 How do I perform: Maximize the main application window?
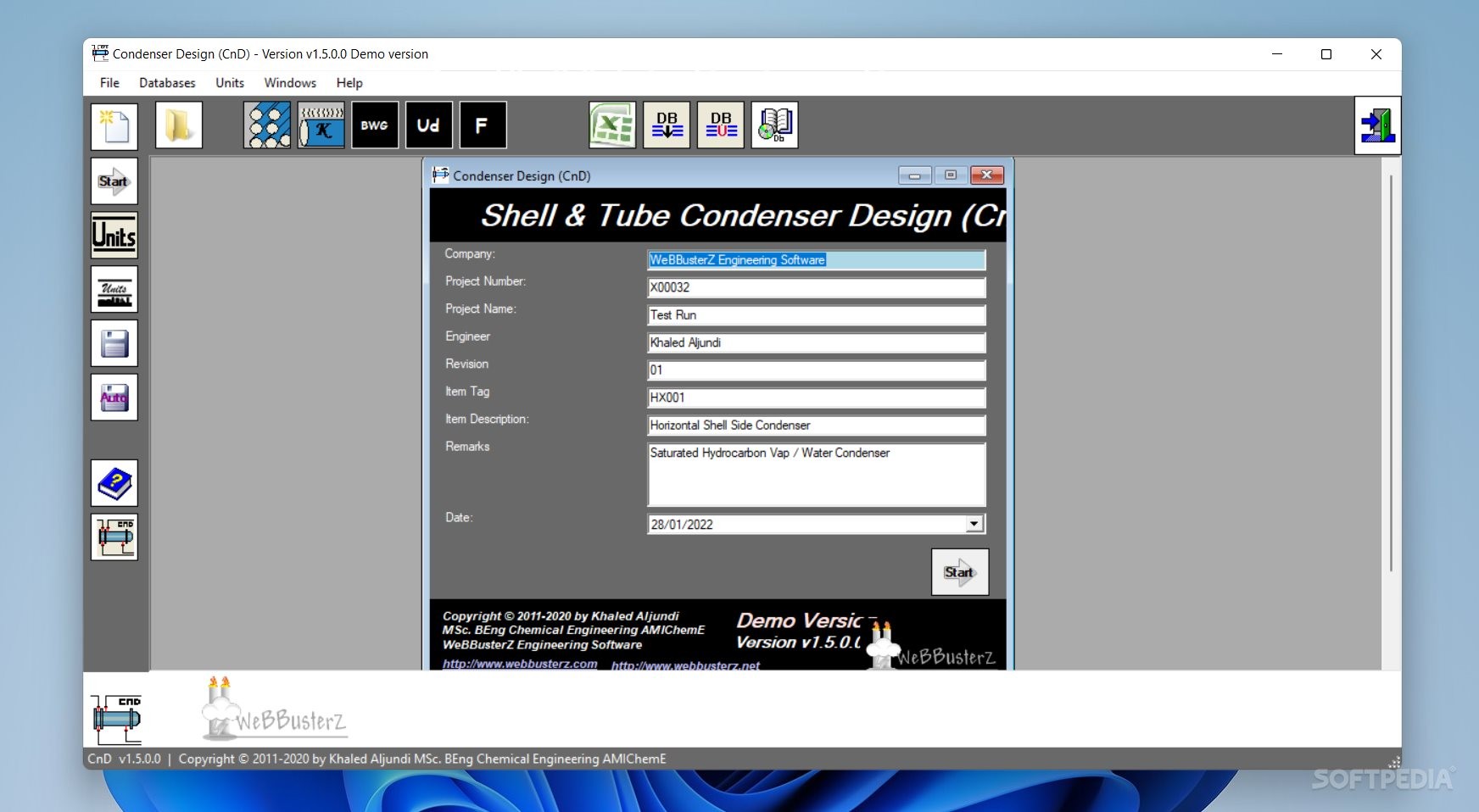(1326, 54)
